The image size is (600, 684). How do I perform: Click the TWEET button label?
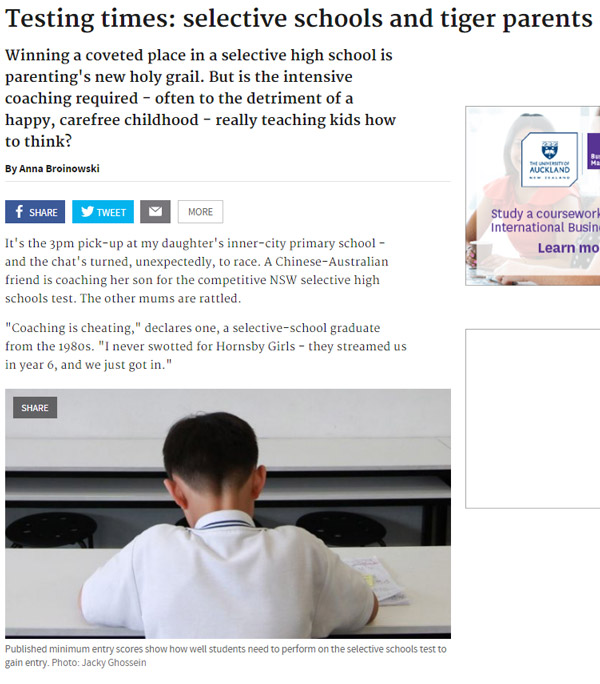[x=111, y=212]
